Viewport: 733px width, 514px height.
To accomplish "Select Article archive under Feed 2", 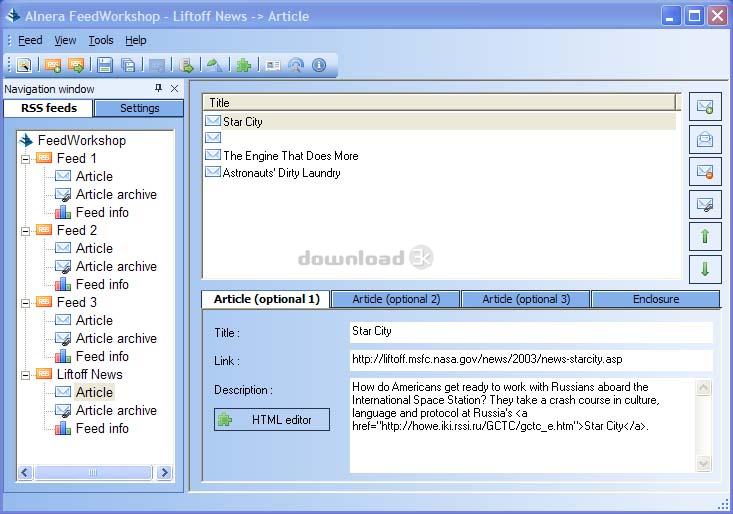I will [116, 266].
